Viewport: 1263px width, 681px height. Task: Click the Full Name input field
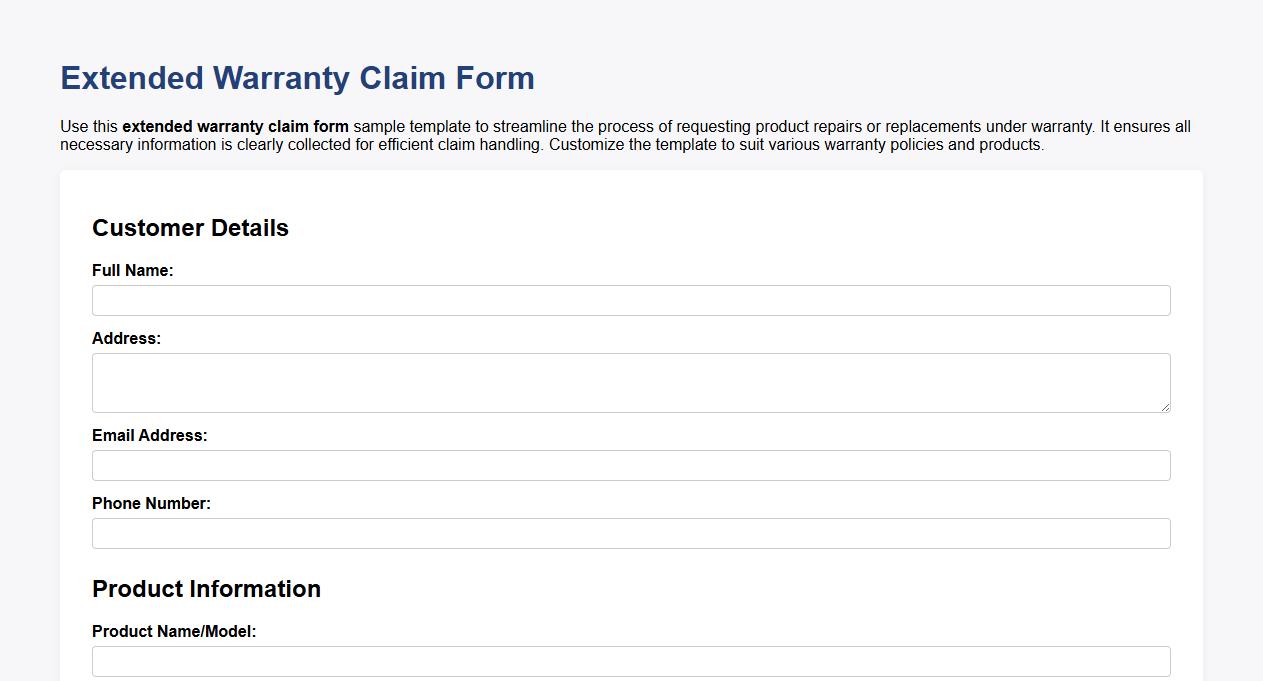click(x=630, y=300)
